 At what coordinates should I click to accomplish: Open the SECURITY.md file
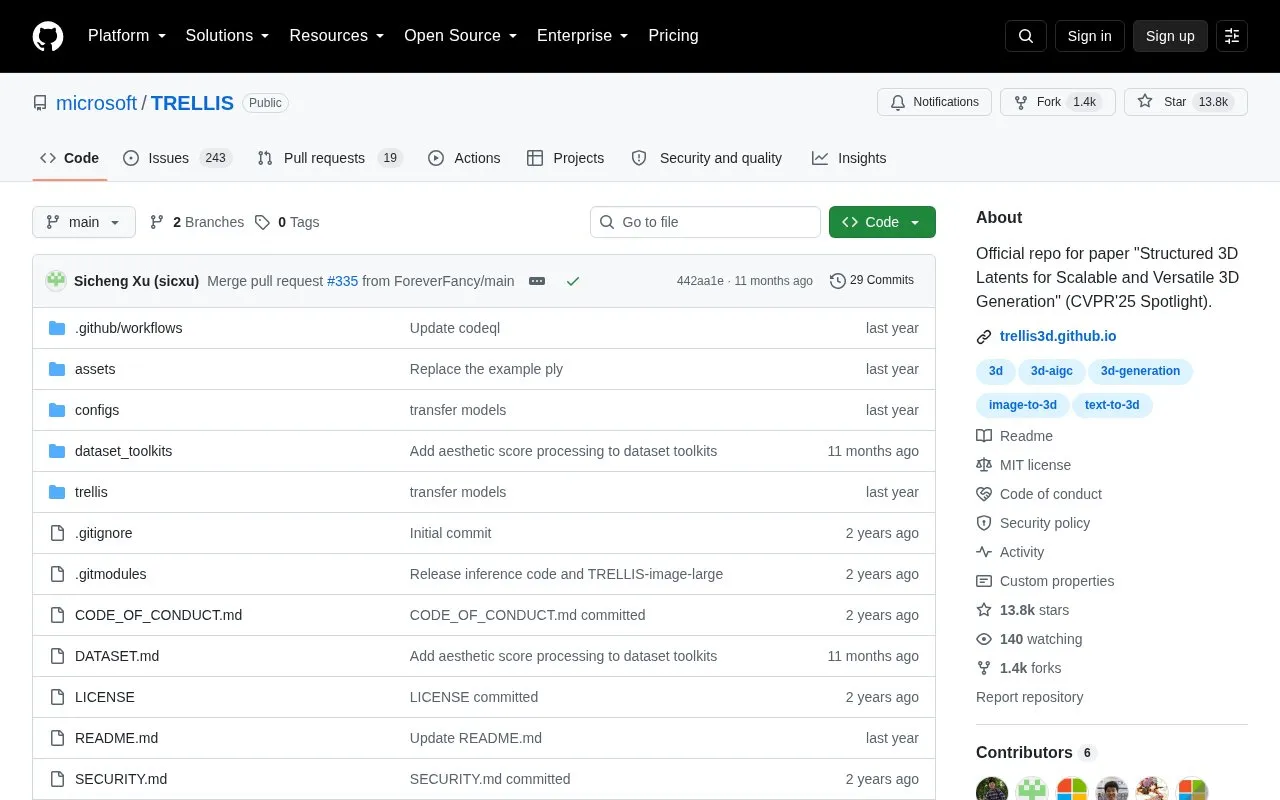tap(121, 779)
